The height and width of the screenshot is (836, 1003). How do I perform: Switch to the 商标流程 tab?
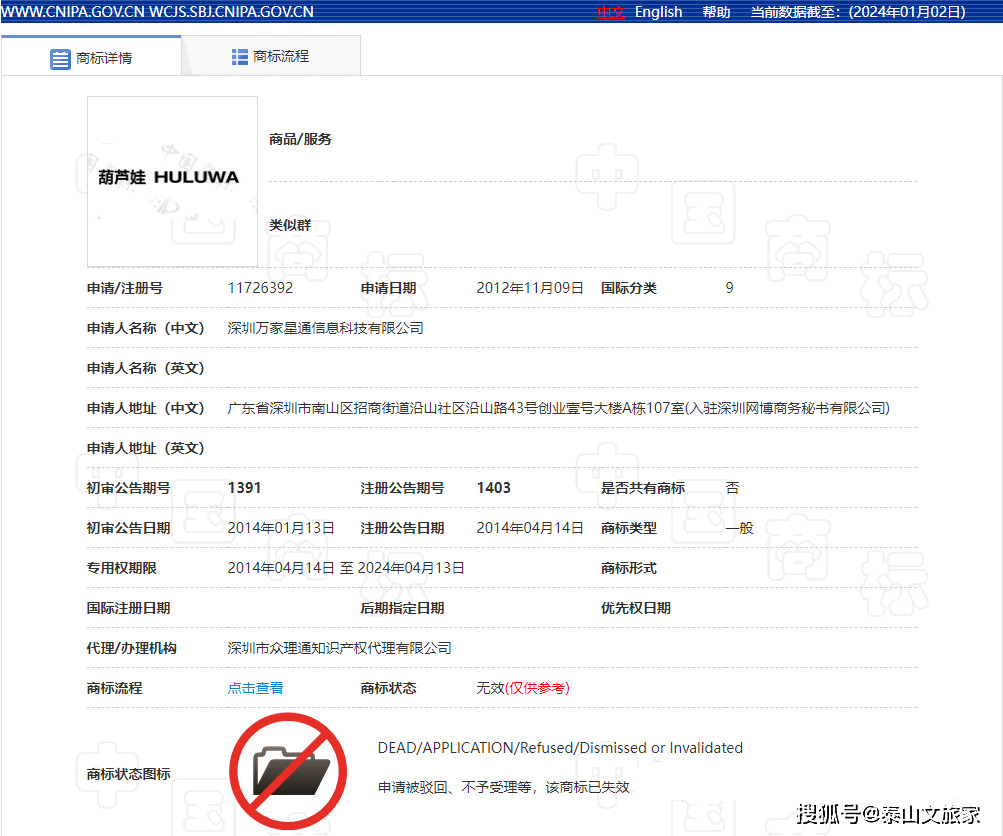(271, 56)
